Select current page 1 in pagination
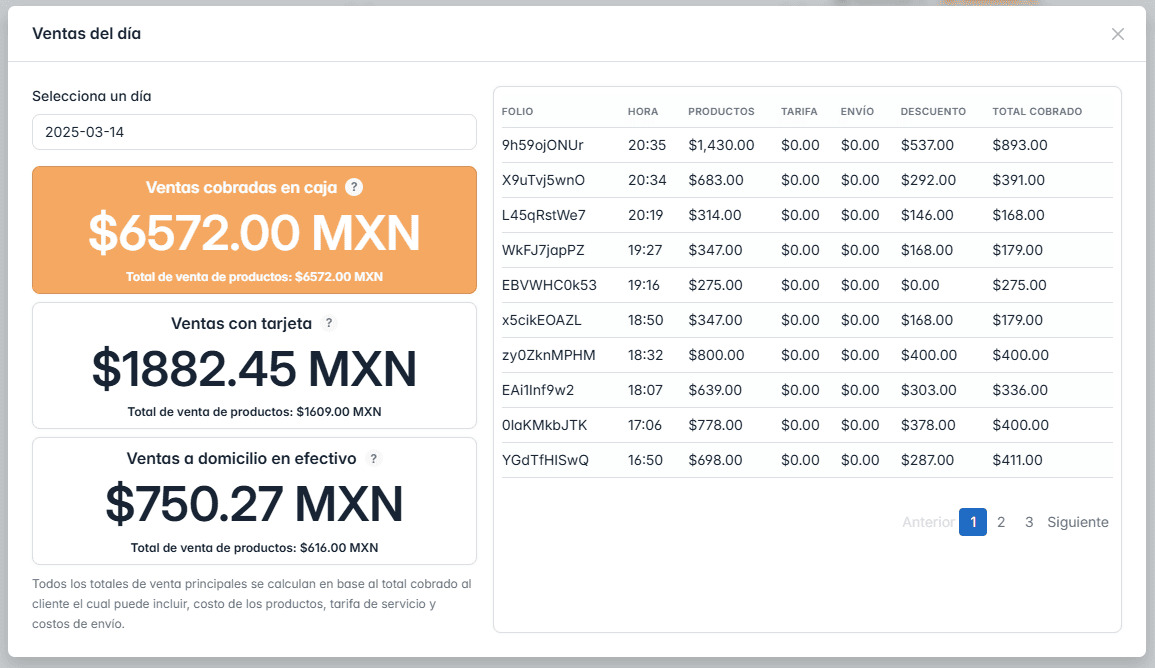1155x668 pixels. pyautogui.click(x=972, y=522)
